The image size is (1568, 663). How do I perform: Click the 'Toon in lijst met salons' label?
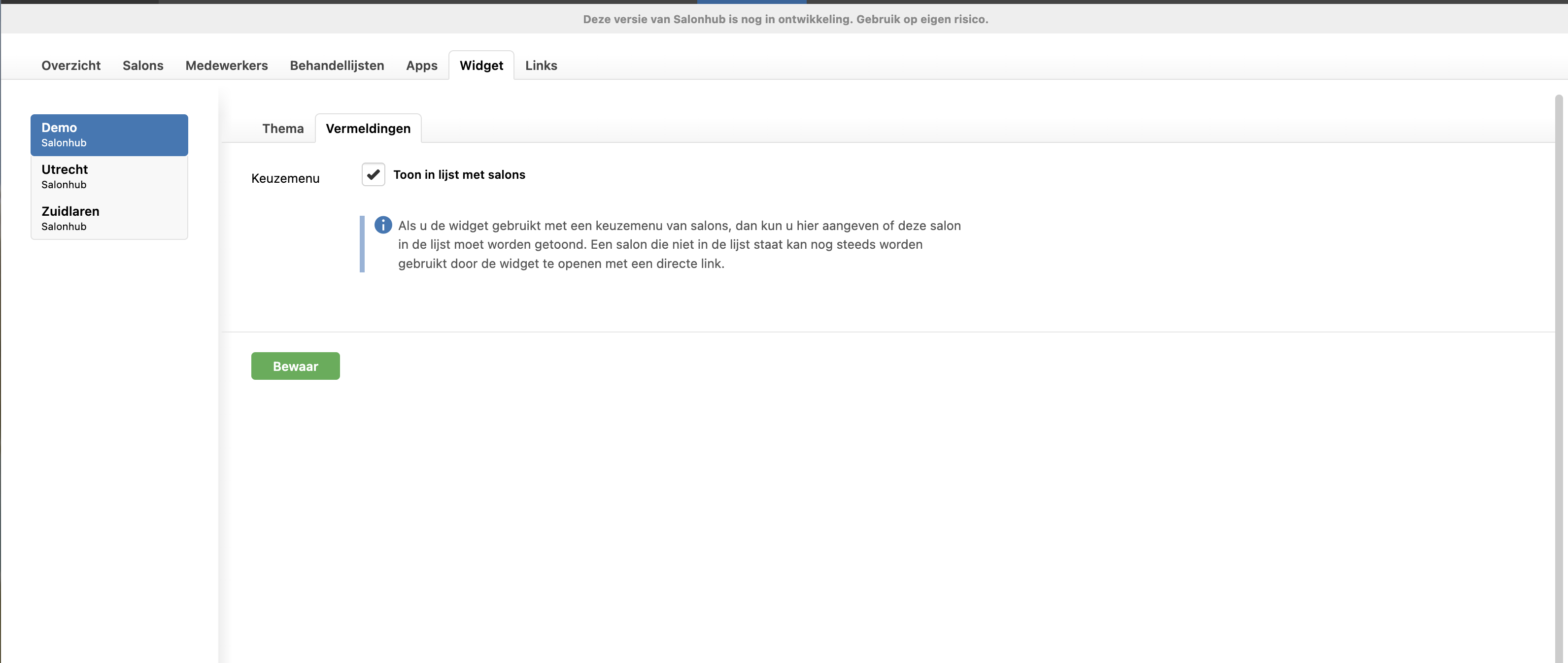point(459,174)
